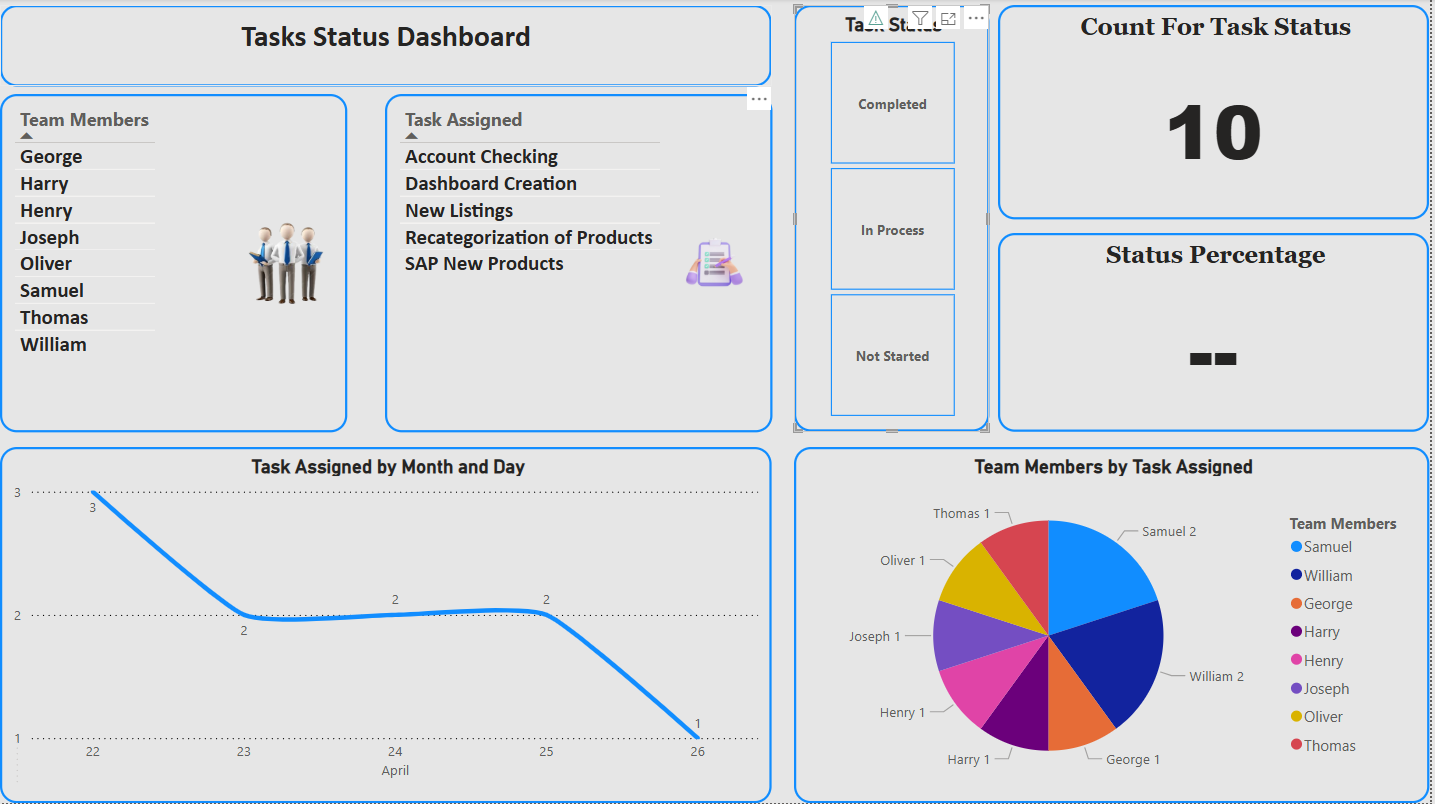The height and width of the screenshot is (804, 1435).
Task: Open More options menu on Task Status visual
Action: tap(975, 17)
